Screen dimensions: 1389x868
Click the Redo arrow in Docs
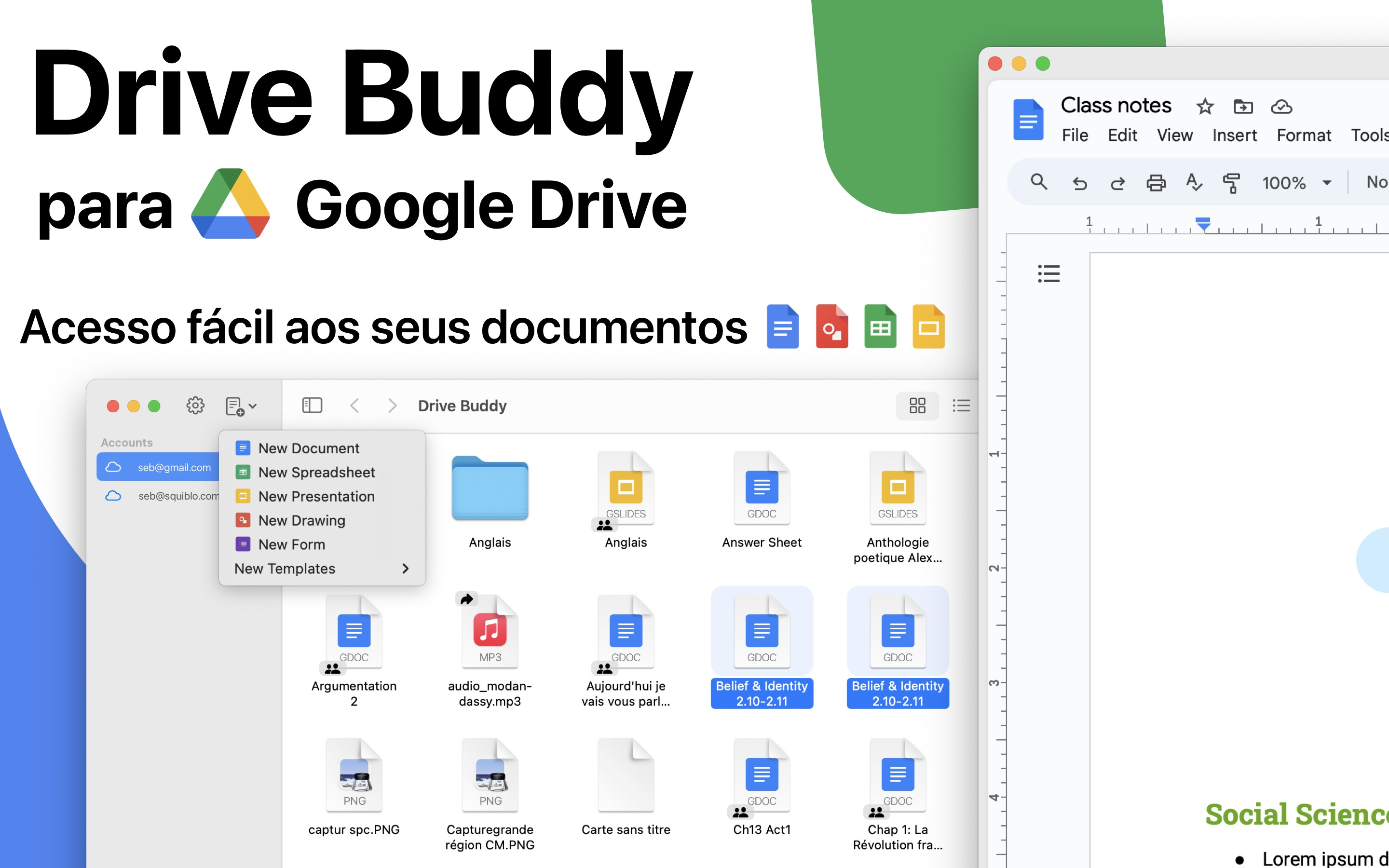pos(1117,183)
